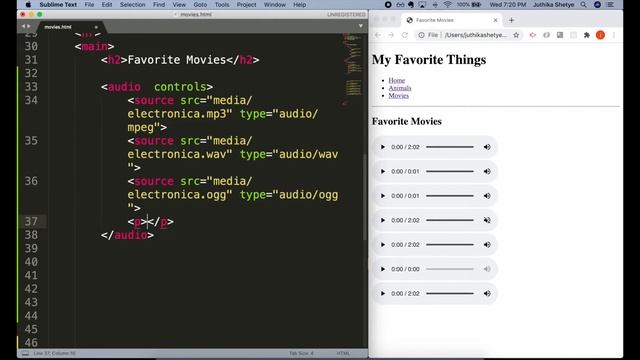Mute the last audio player's volume
Screen dimensions: 640x360
point(487,293)
